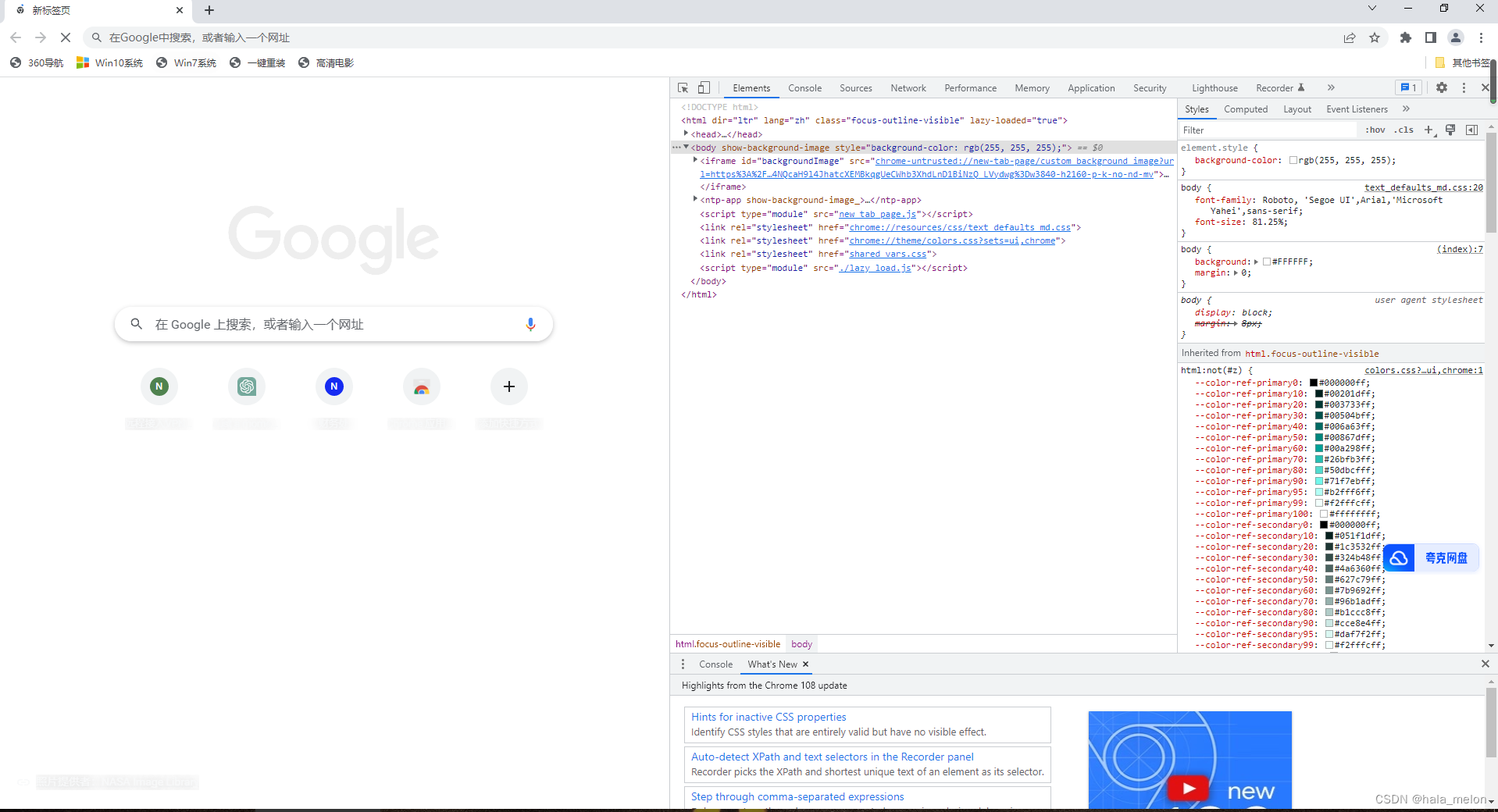
Task: Click the --color-ref-primary50 color swatch
Action: point(1319,437)
